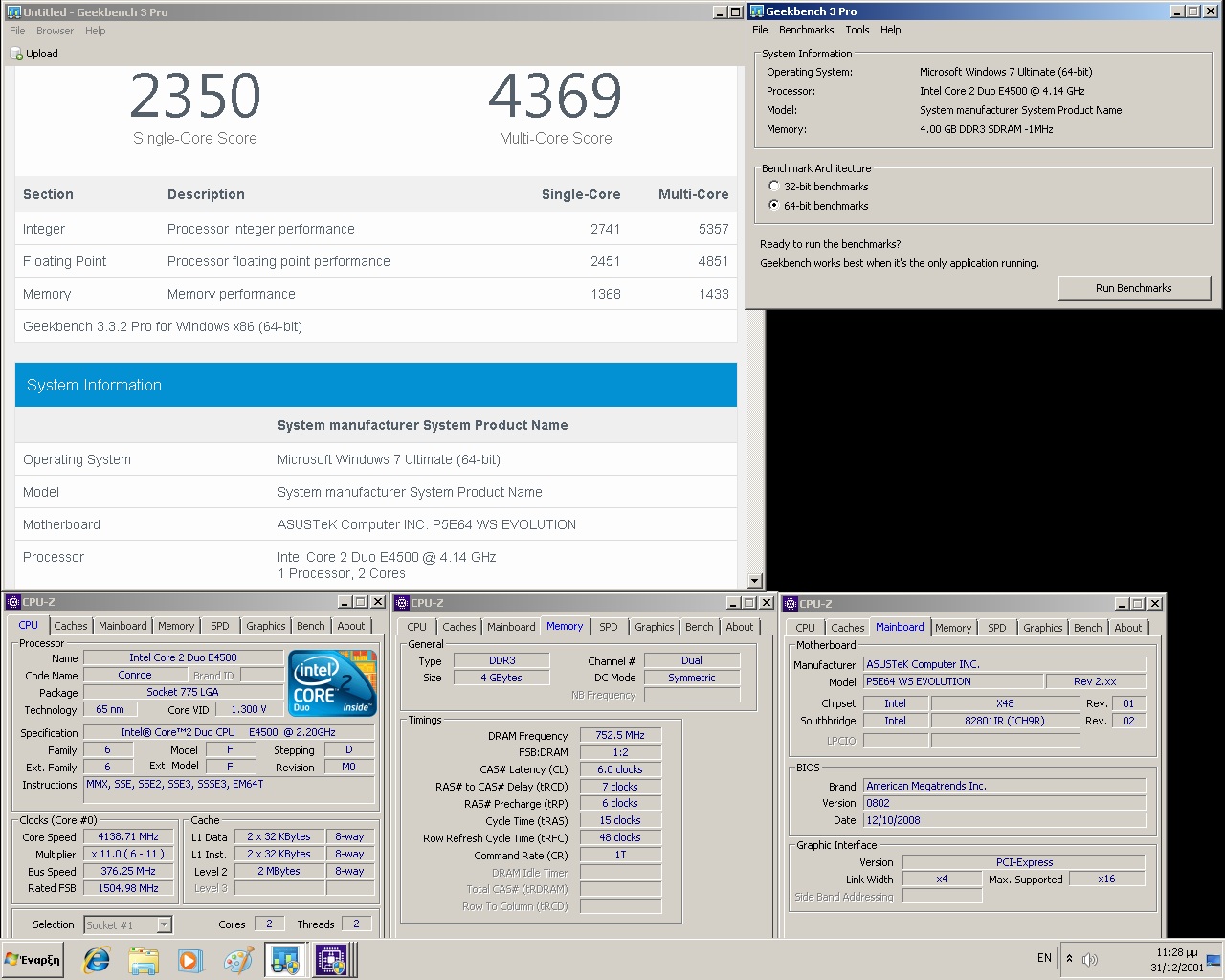Screen dimensions: 1225x980
Task: Select 64-bit benchmarks radio button
Action: coord(774,205)
